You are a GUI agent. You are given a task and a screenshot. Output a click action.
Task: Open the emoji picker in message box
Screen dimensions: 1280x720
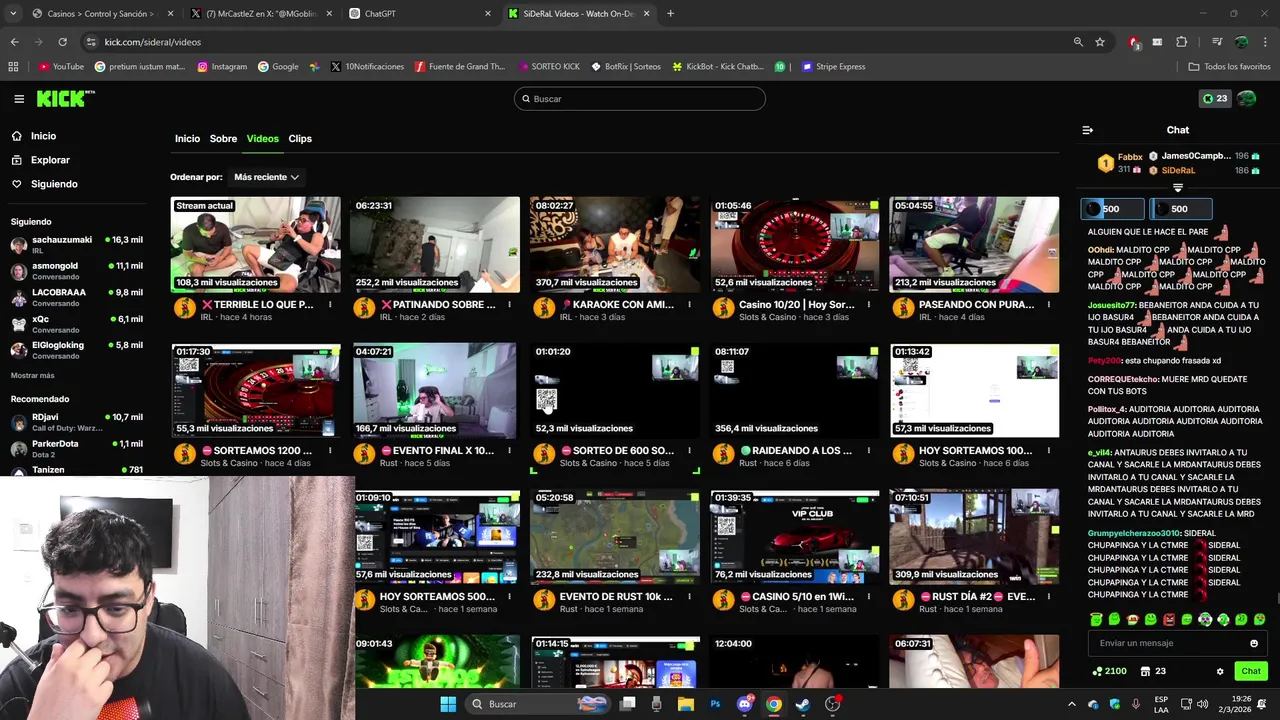click(x=1254, y=643)
